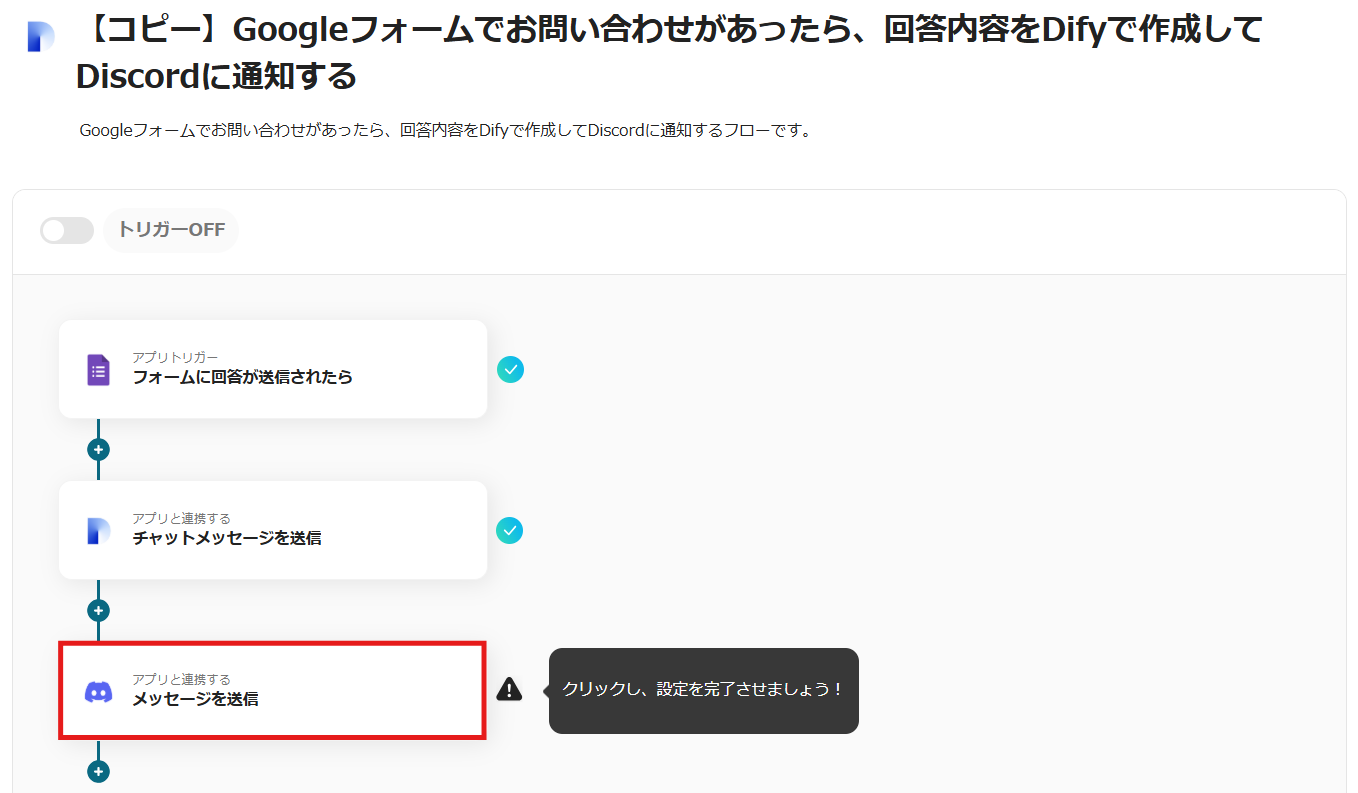Click the トリガーOFF label
Screen dimensions: 1358x793
[171, 230]
